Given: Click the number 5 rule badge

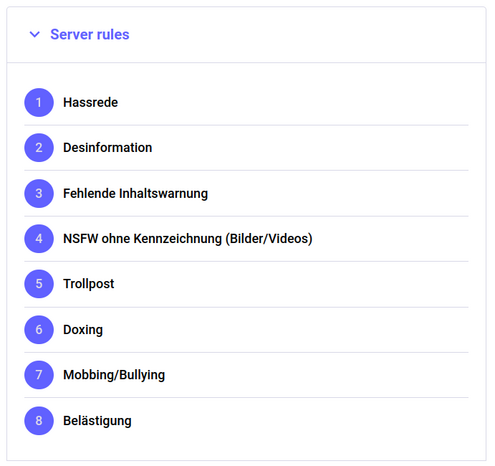Looking at the screenshot, I should (39, 284).
